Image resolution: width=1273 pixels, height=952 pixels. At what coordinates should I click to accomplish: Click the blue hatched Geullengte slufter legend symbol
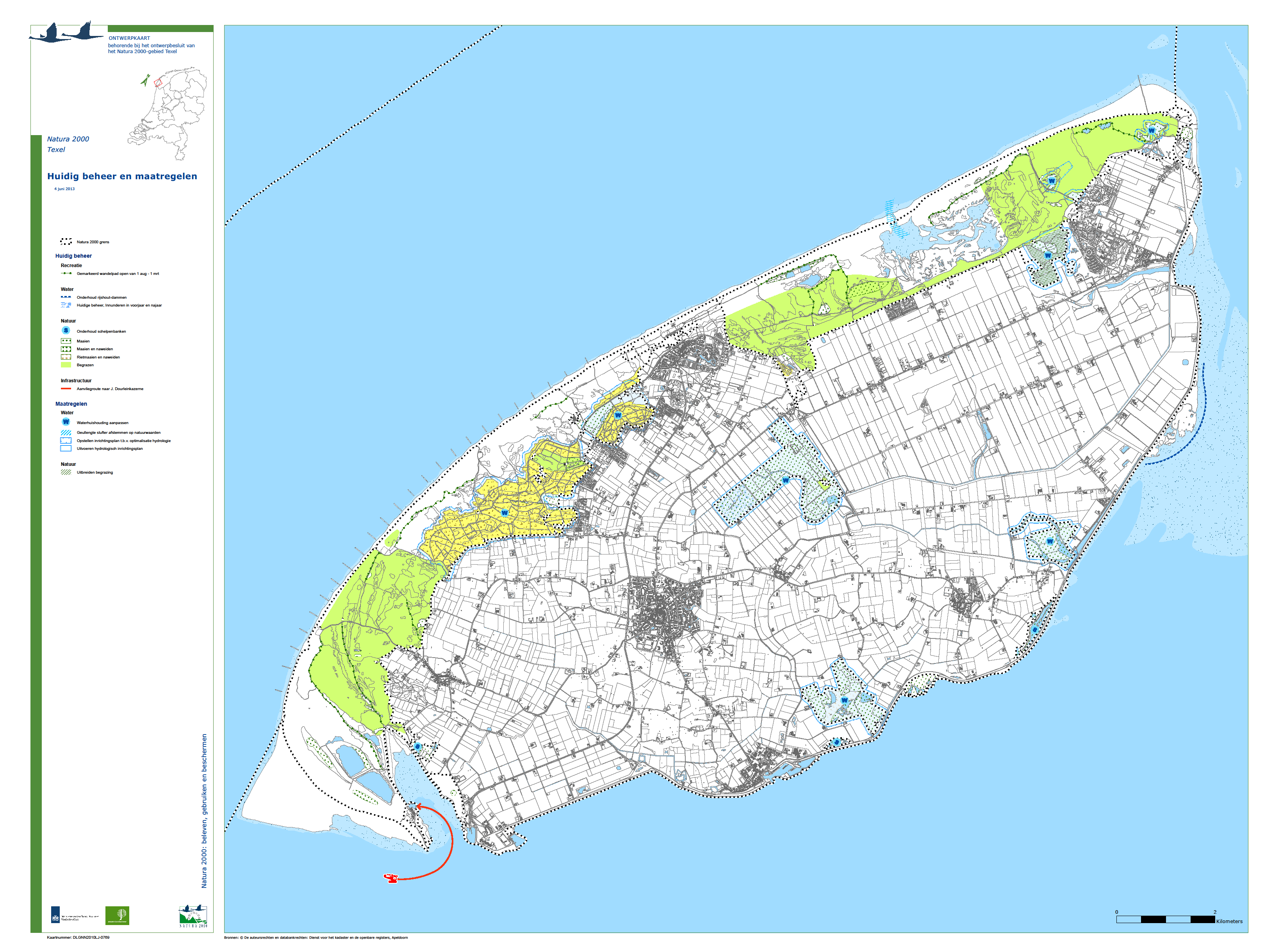pyautogui.click(x=66, y=432)
